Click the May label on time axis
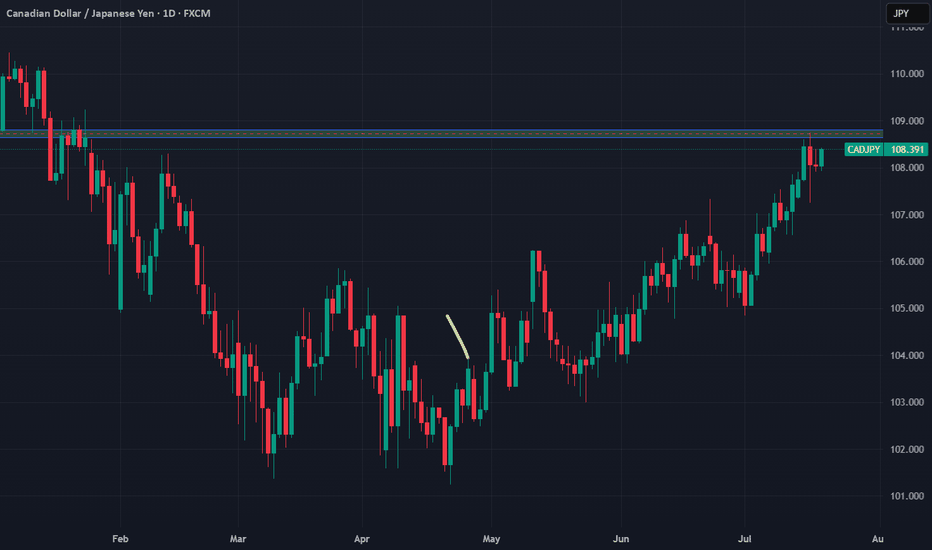The width and height of the screenshot is (932, 550). pos(491,539)
